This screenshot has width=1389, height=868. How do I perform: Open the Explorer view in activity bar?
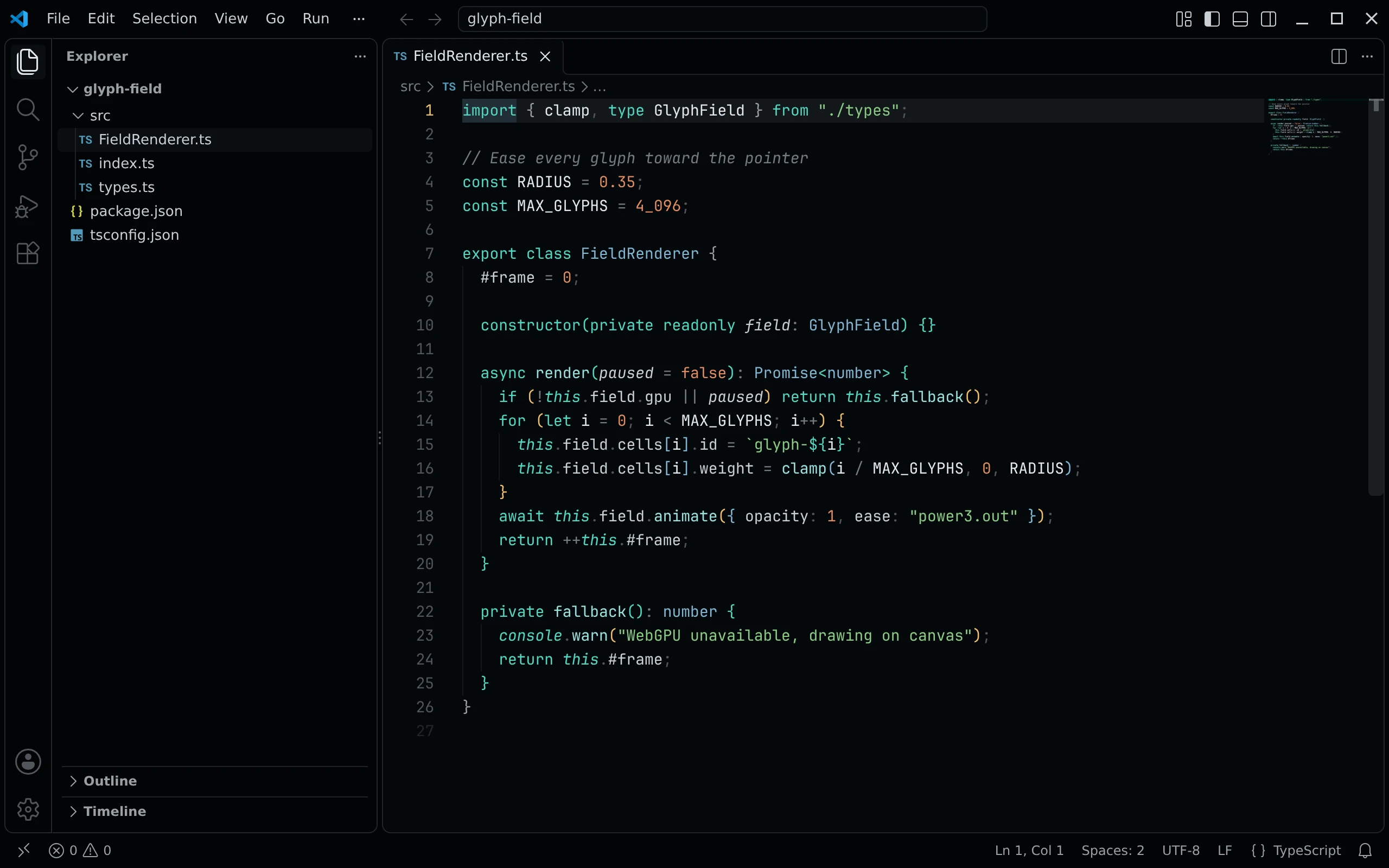coord(28,61)
